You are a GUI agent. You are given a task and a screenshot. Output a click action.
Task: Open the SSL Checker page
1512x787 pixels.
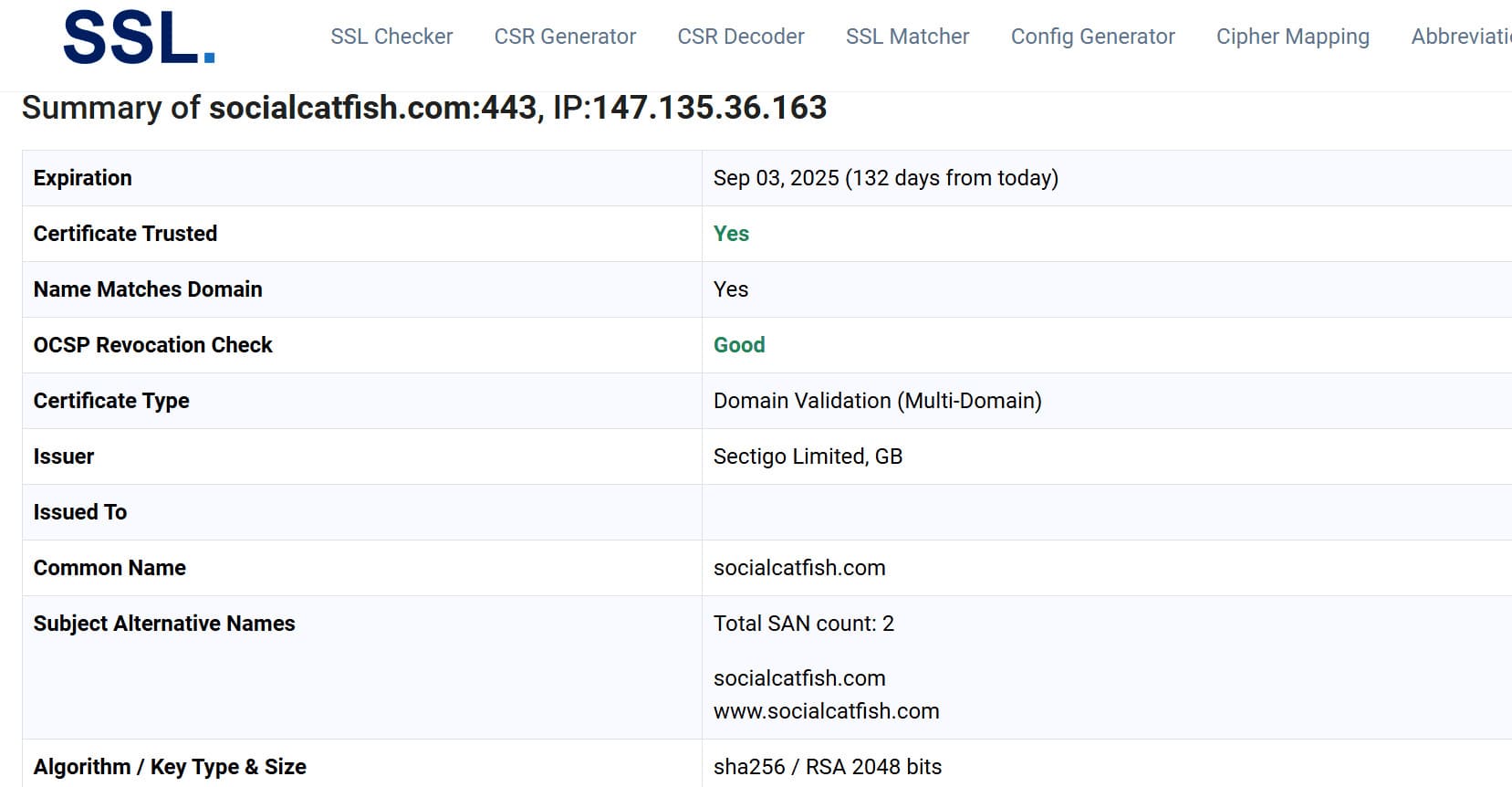(x=391, y=37)
